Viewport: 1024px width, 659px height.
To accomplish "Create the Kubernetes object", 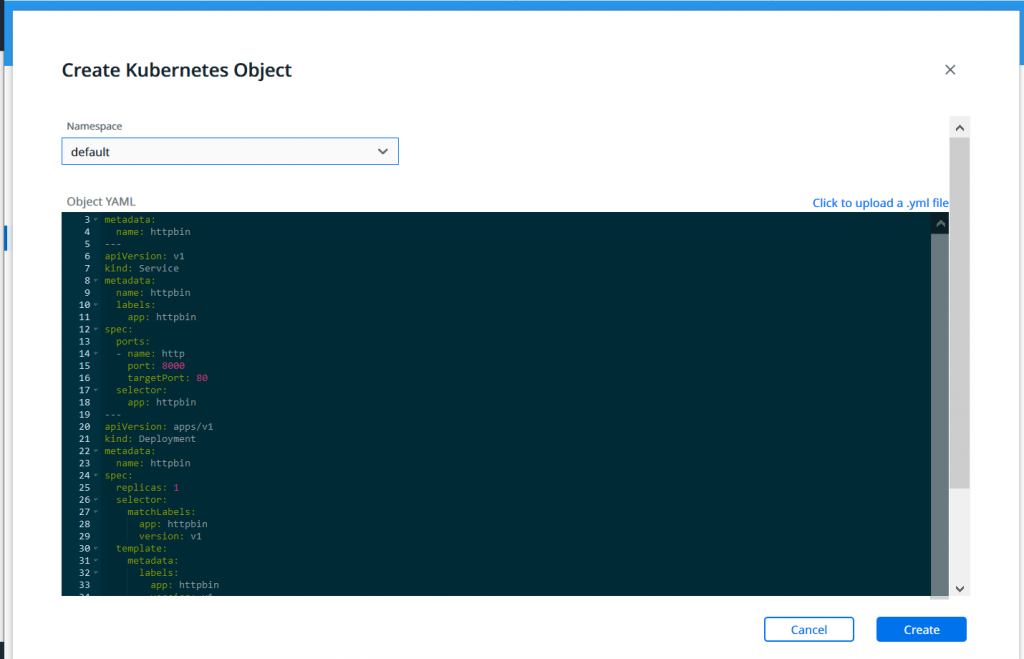I will click(x=921, y=630).
